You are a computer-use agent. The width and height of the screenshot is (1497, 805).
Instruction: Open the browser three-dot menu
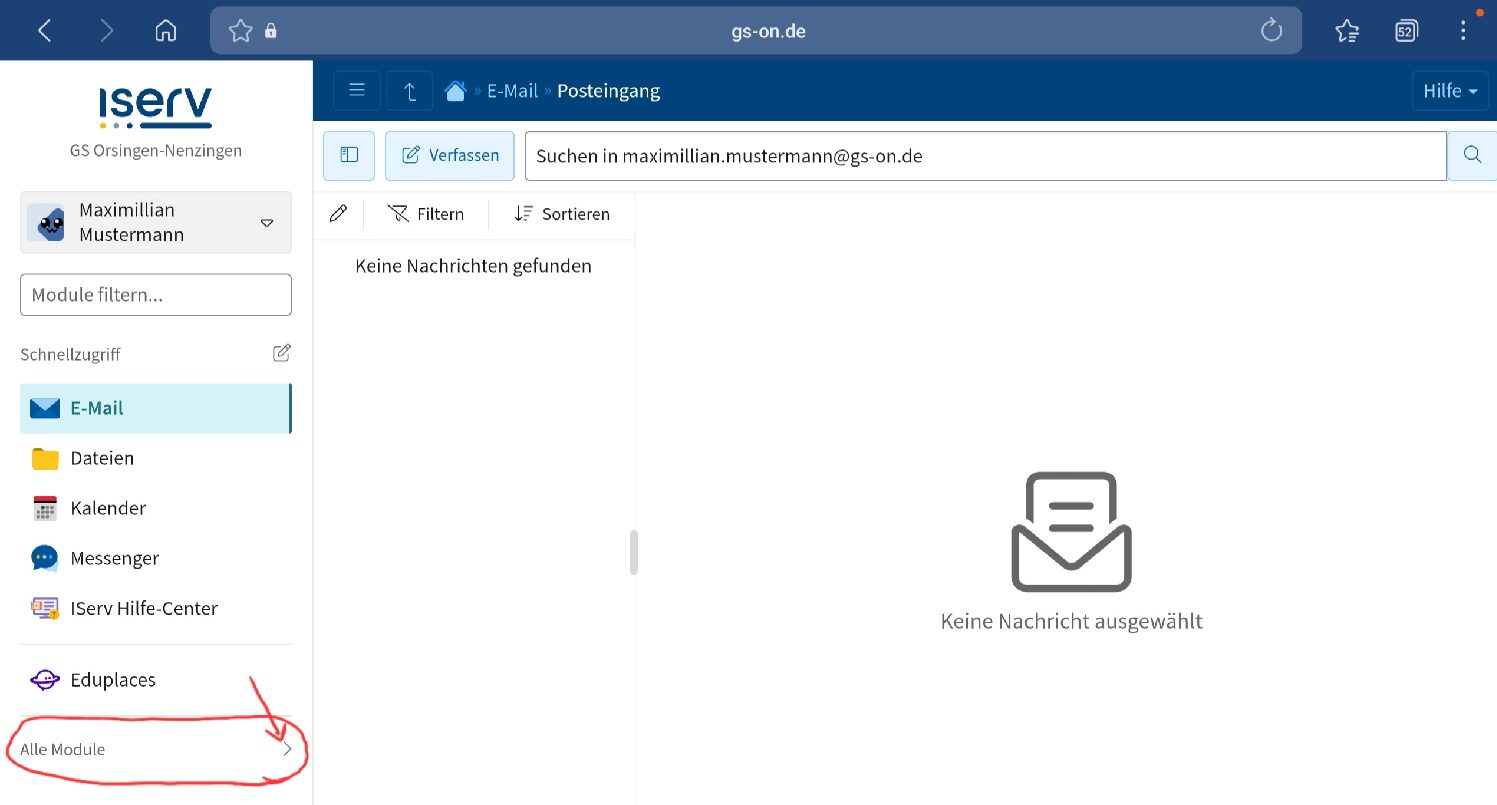click(1464, 31)
